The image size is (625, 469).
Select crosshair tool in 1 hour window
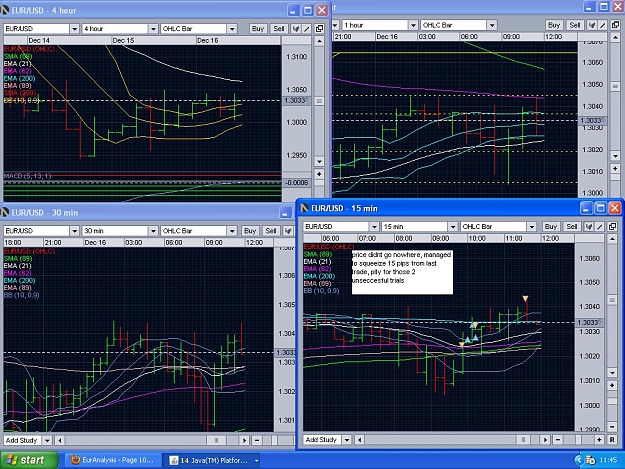pos(592,25)
